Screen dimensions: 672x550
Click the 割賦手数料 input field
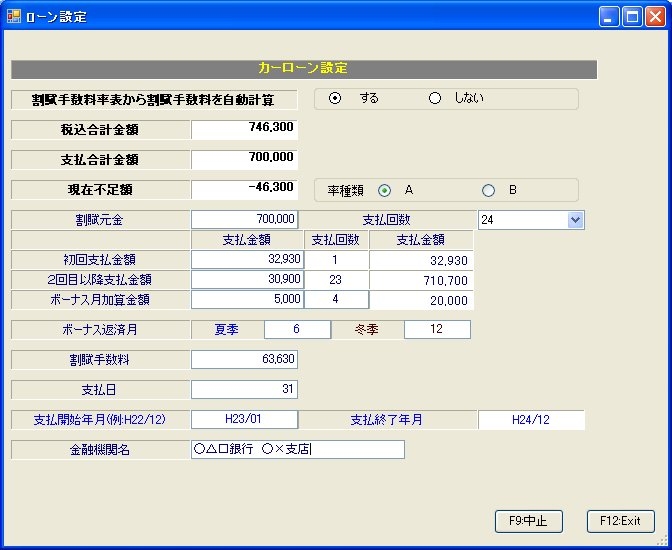(244, 360)
